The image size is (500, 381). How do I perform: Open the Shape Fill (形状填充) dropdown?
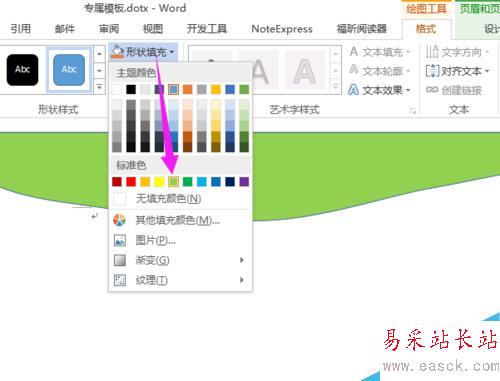point(143,52)
